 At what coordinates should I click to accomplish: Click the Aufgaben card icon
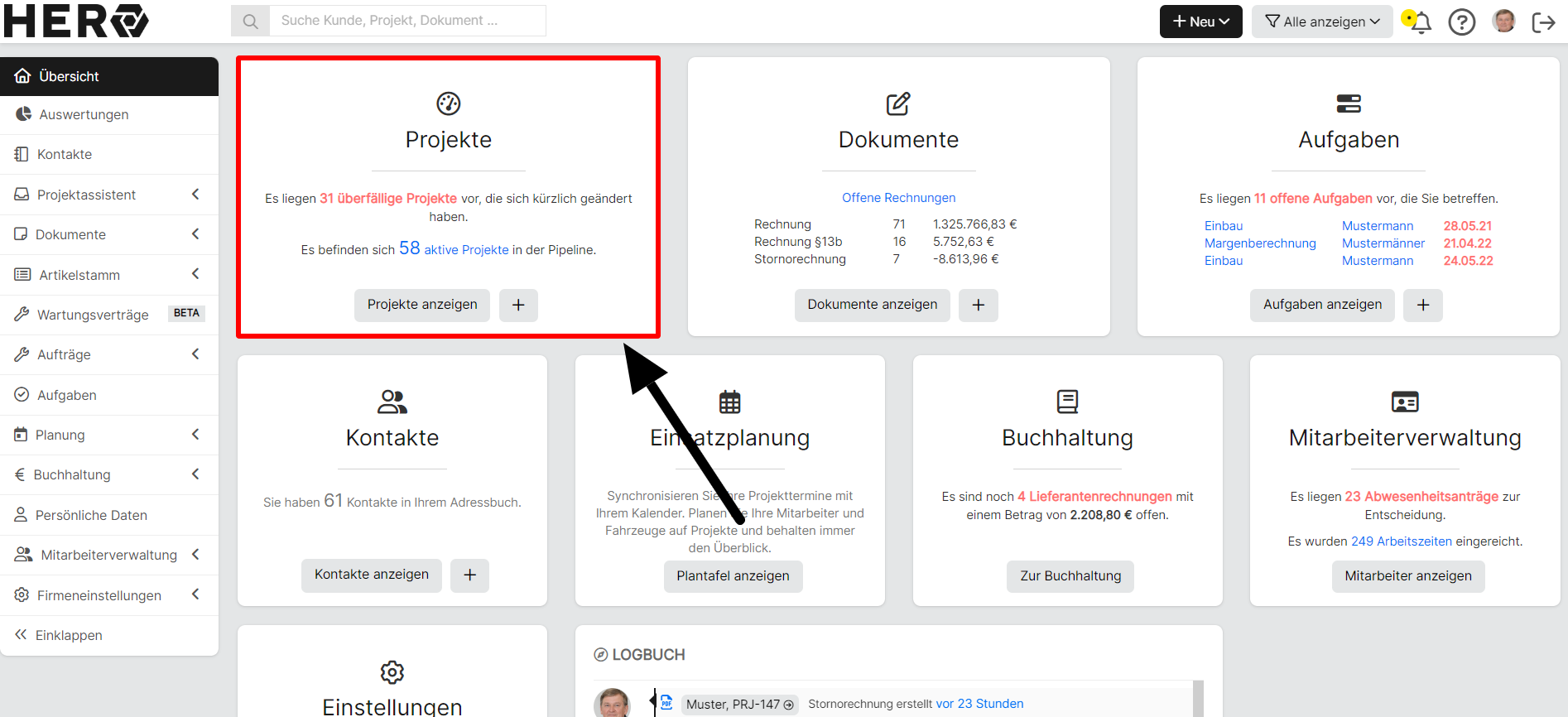[1349, 103]
